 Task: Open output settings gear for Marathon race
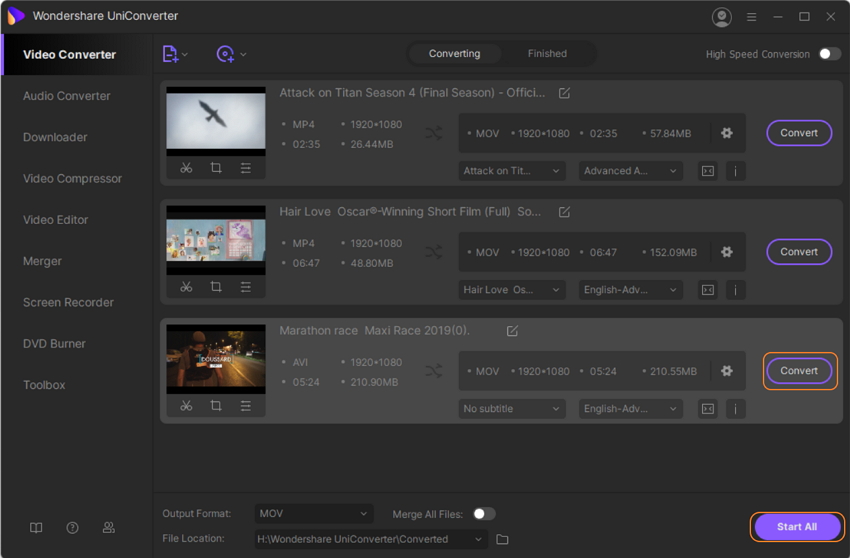[x=726, y=371]
